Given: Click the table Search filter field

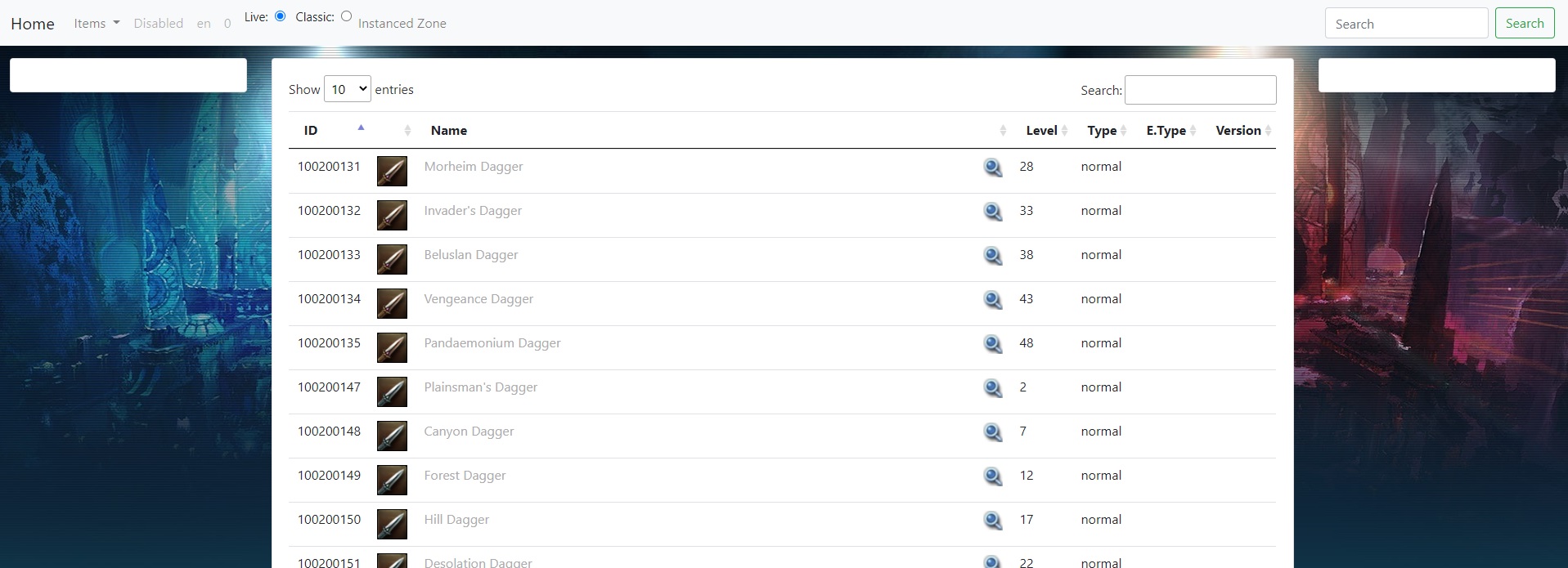Looking at the screenshot, I should pyautogui.click(x=1200, y=90).
